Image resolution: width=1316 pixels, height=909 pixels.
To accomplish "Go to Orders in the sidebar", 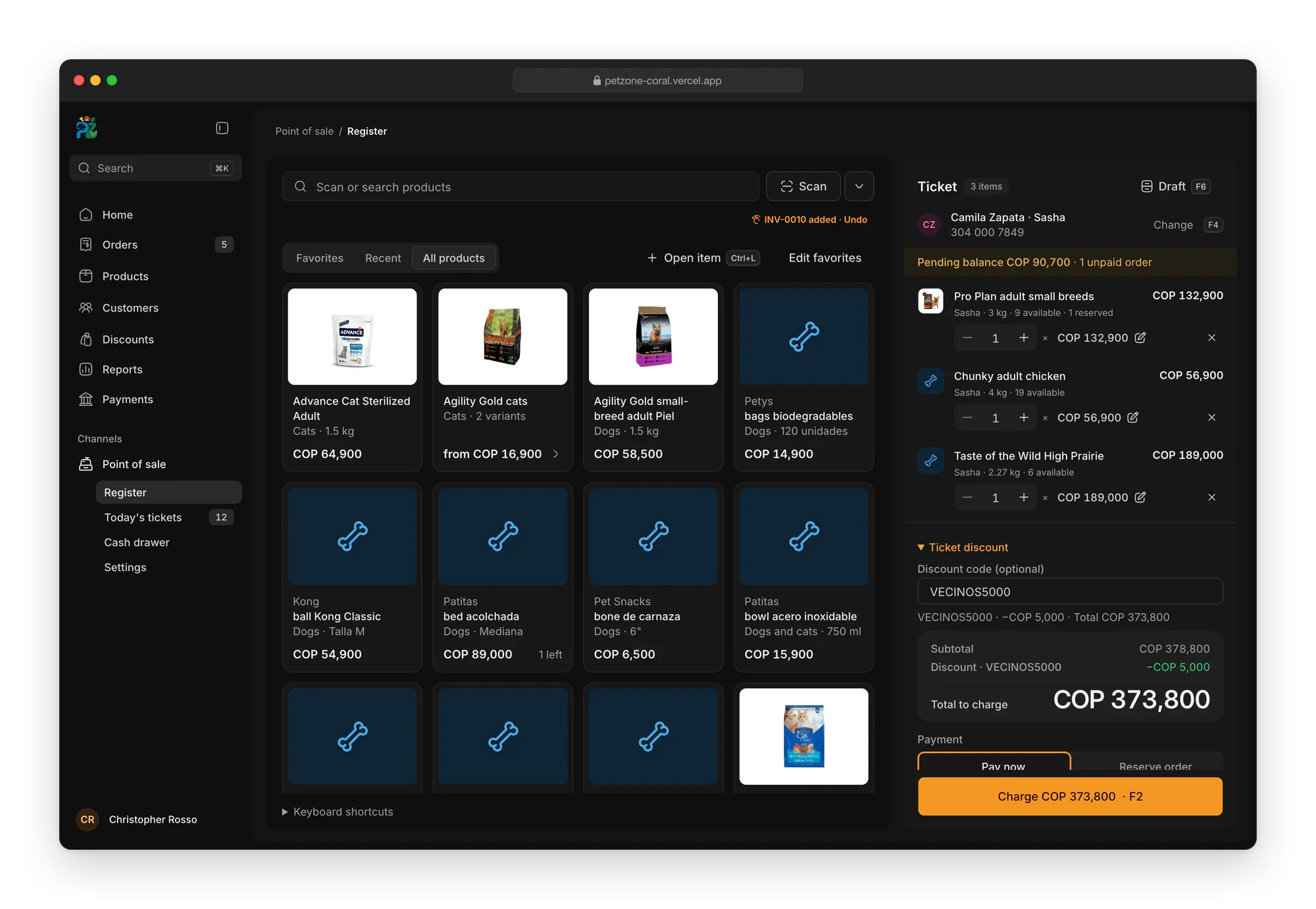I will (x=155, y=245).
